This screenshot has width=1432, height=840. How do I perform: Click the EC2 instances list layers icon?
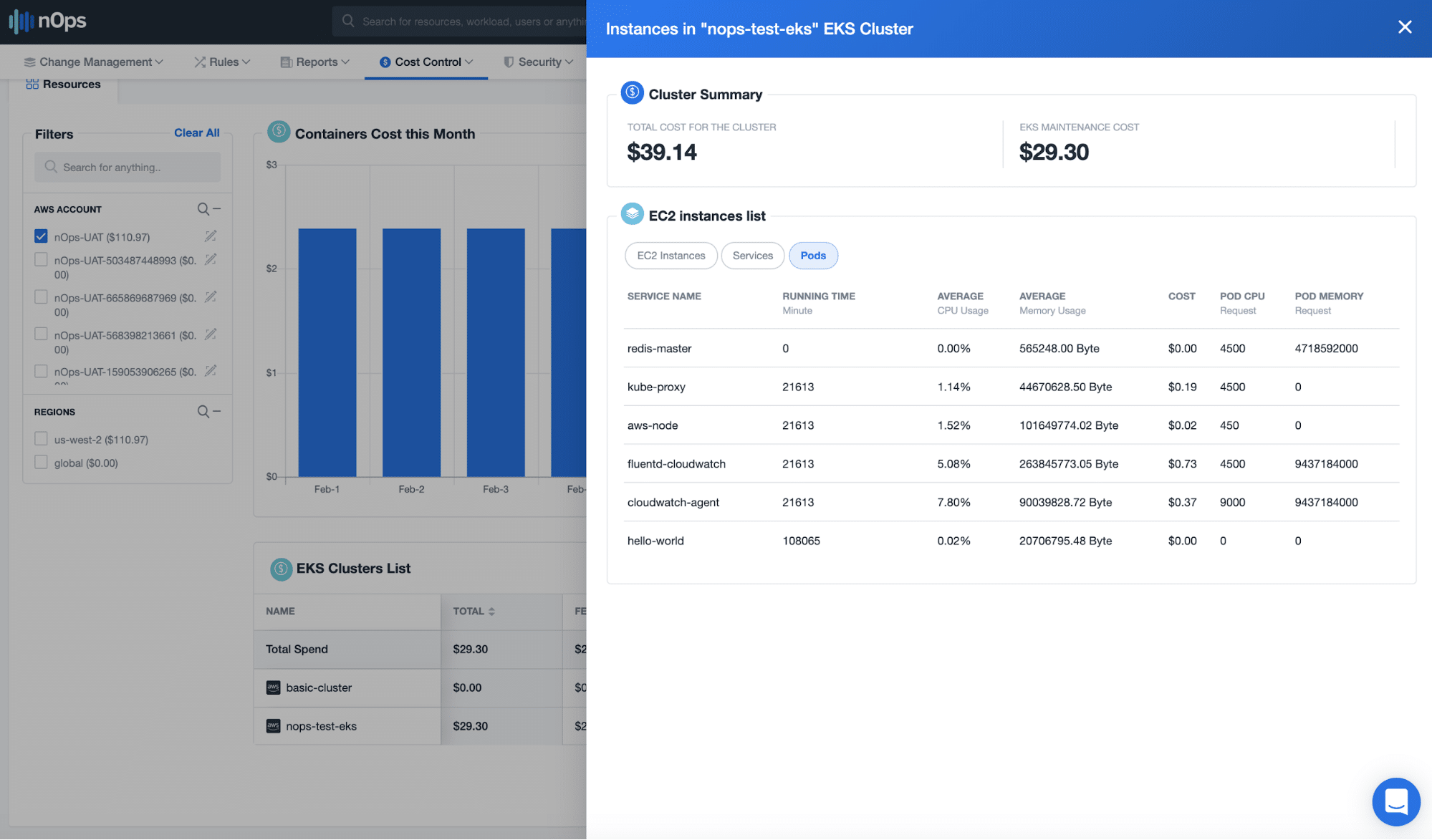pyautogui.click(x=632, y=214)
